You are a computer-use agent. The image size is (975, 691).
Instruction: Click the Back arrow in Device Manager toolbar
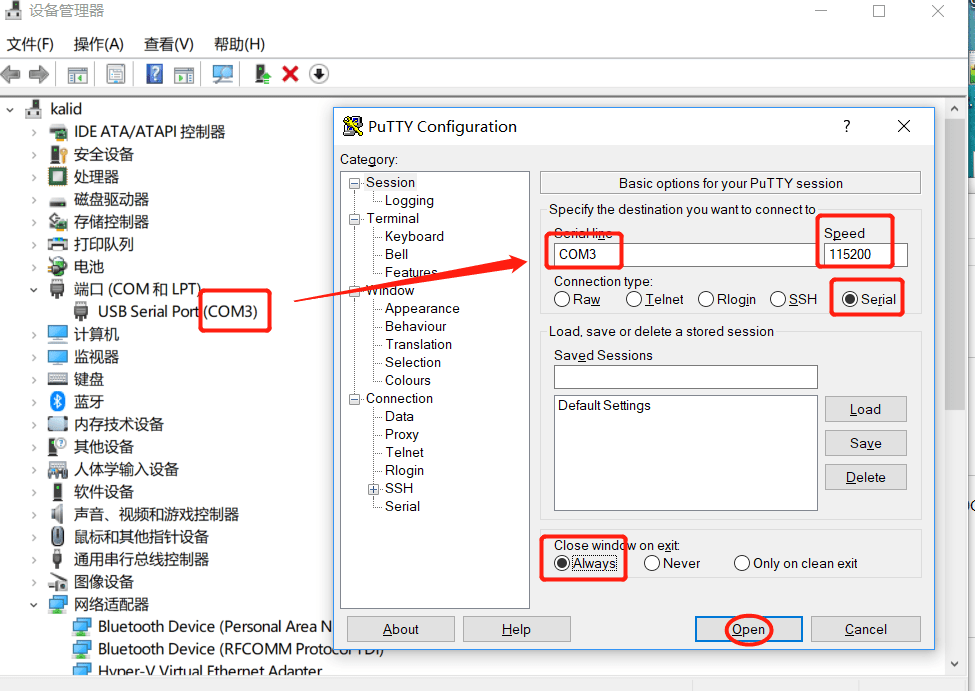11,75
